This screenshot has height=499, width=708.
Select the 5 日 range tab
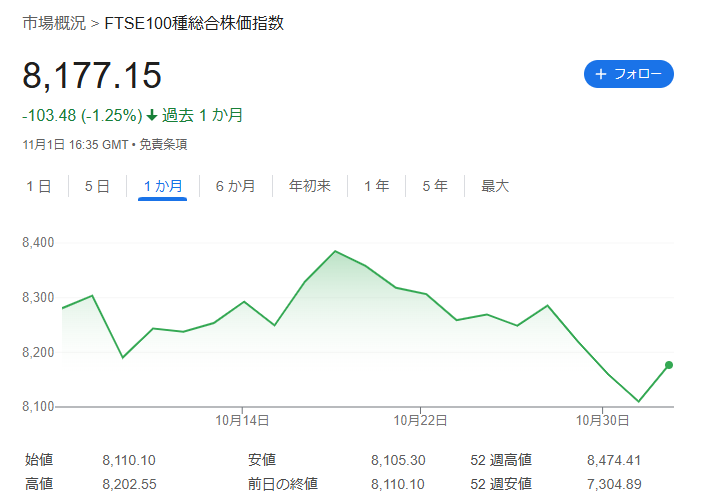click(x=97, y=186)
